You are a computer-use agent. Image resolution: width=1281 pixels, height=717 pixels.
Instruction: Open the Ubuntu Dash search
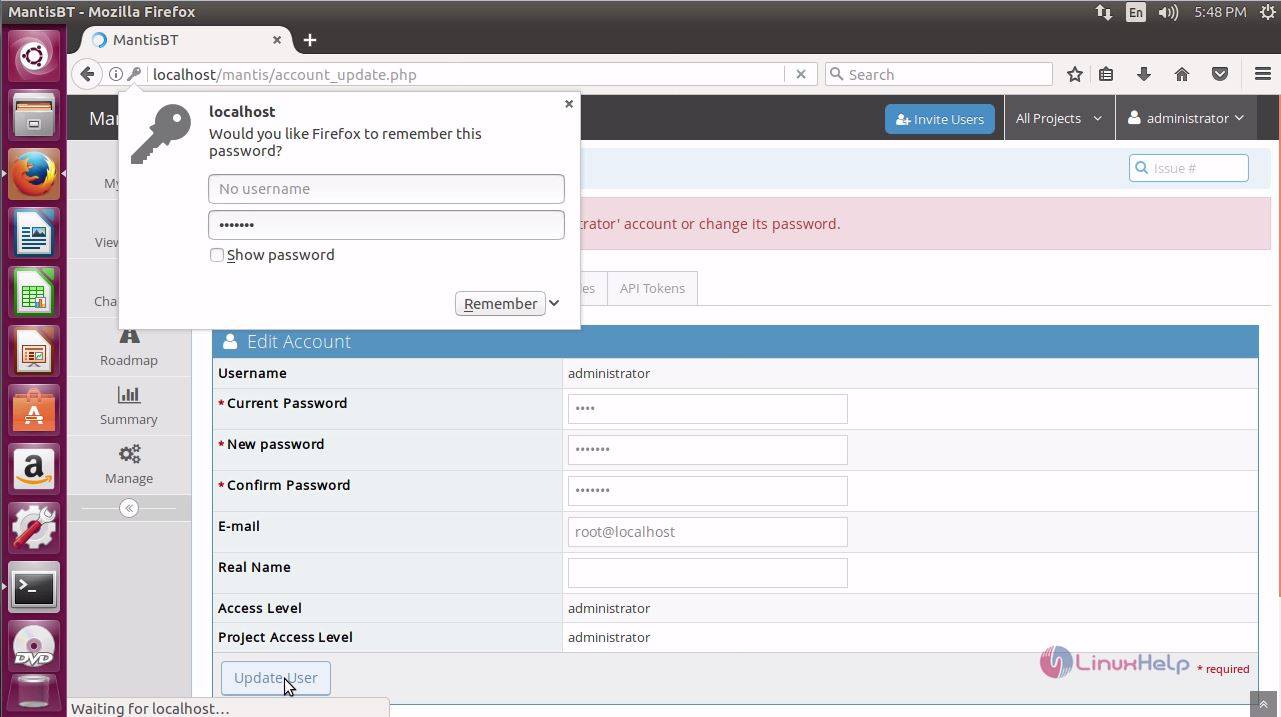tap(34, 56)
